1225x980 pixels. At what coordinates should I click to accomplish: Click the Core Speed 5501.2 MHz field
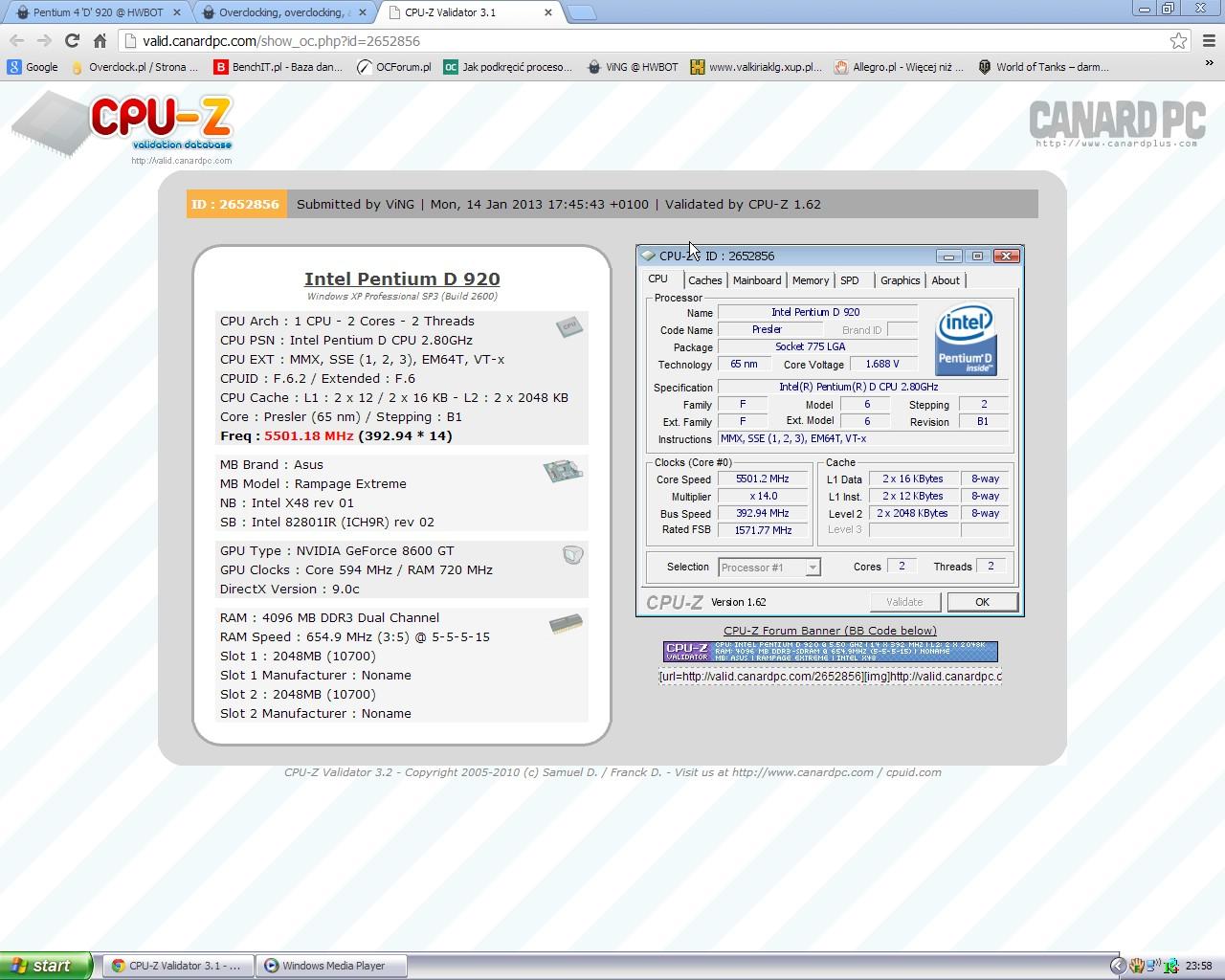pos(763,479)
